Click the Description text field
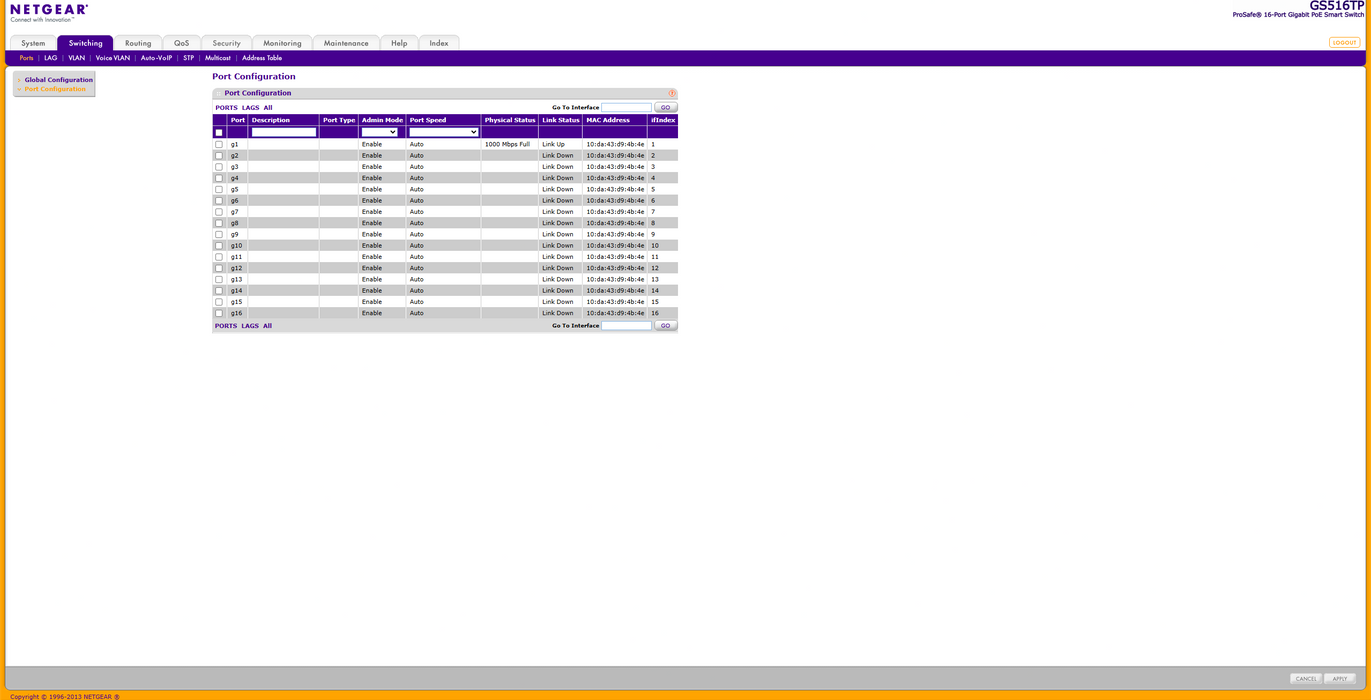The width and height of the screenshot is (1371, 700). 283,132
